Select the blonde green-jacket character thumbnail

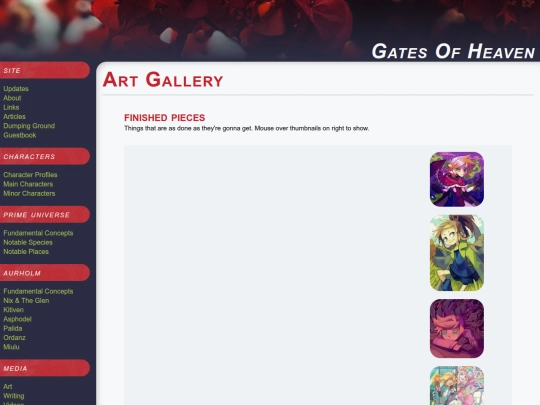pyautogui.click(x=457, y=253)
